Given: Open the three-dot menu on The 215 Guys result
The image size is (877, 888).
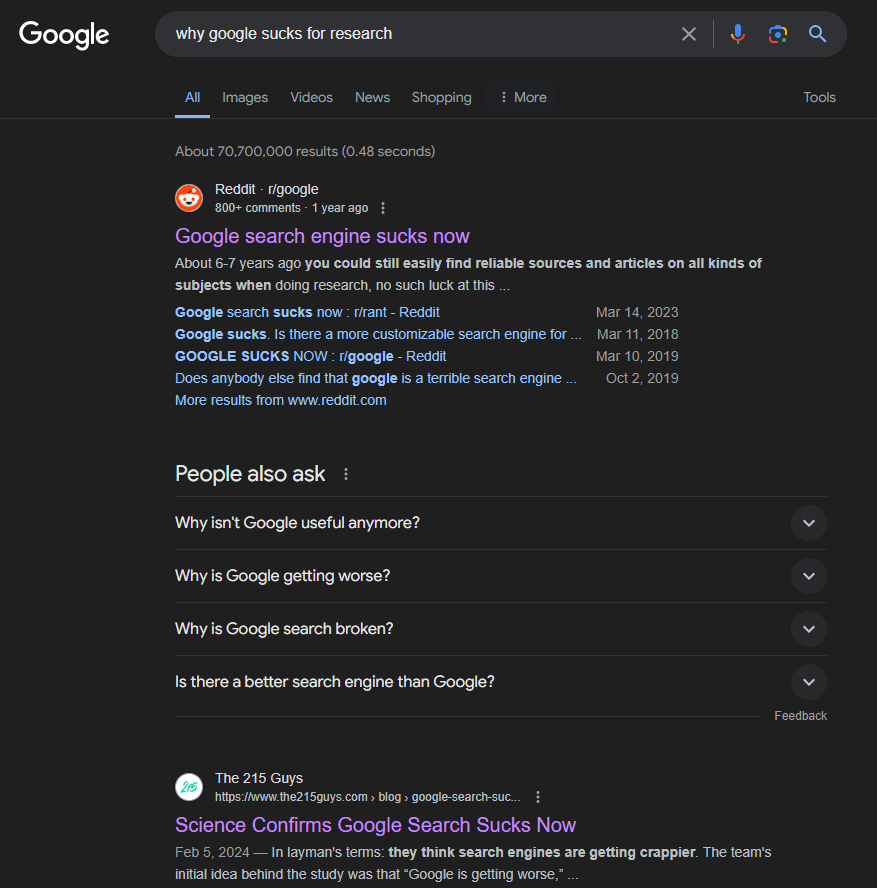Looking at the screenshot, I should coord(538,797).
